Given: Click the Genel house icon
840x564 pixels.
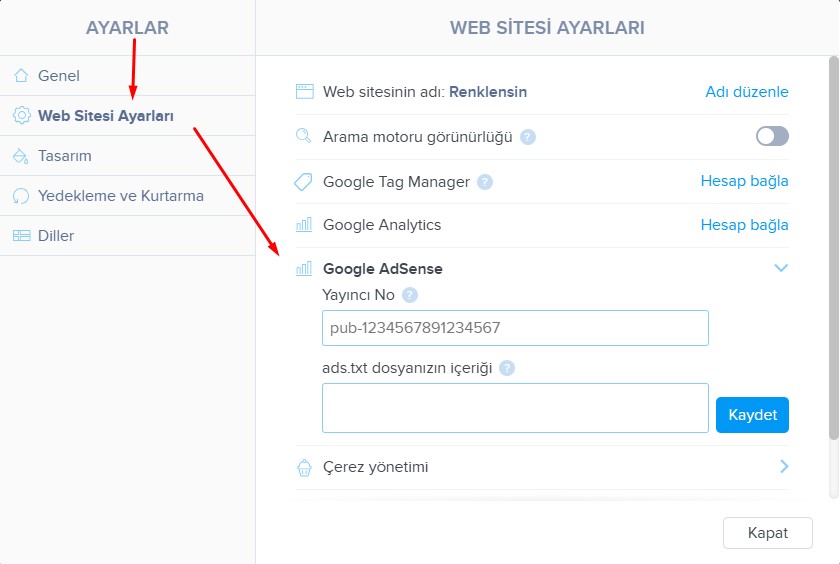Looking at the screenshot, I should pyautogui.click(x=20, y=76).
